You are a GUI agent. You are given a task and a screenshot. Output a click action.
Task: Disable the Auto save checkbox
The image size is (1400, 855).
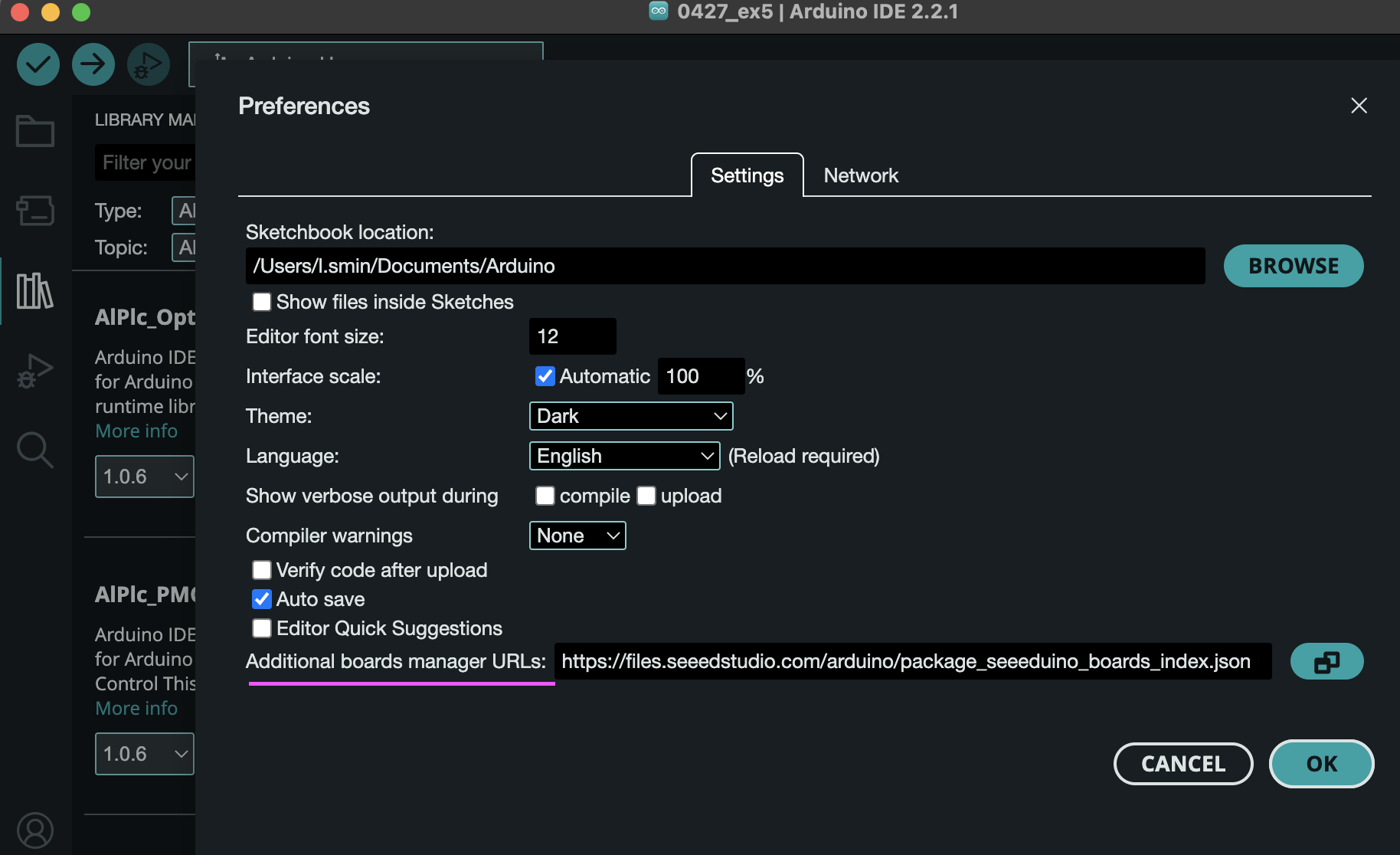[262, 599]
